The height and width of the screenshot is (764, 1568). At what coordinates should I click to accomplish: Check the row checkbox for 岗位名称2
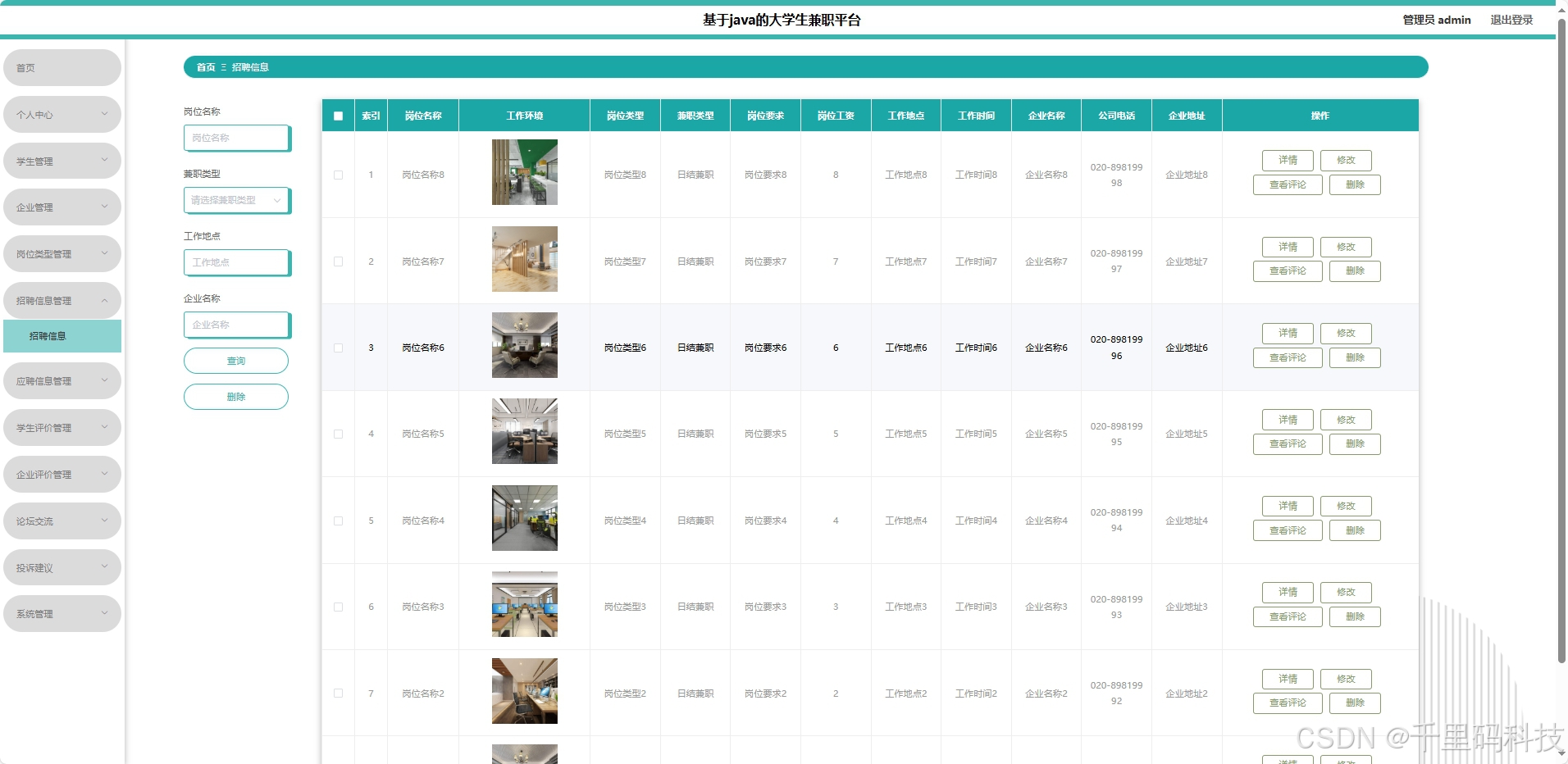pos(338,694)
